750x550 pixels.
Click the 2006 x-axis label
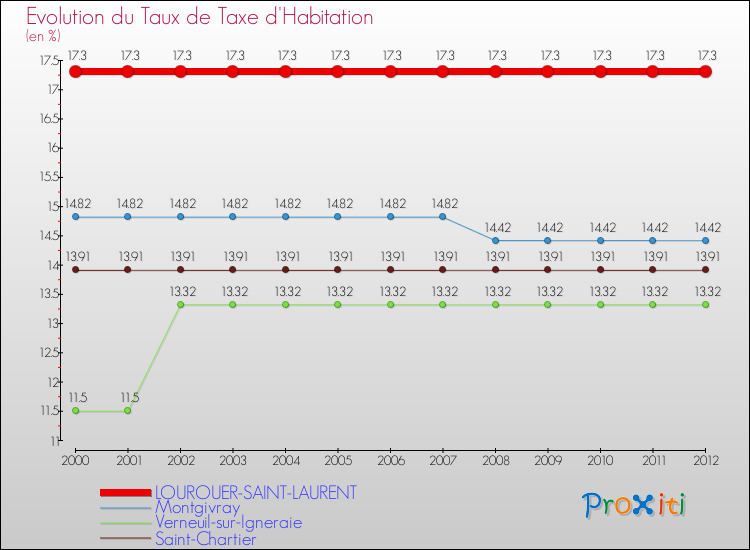391,460
